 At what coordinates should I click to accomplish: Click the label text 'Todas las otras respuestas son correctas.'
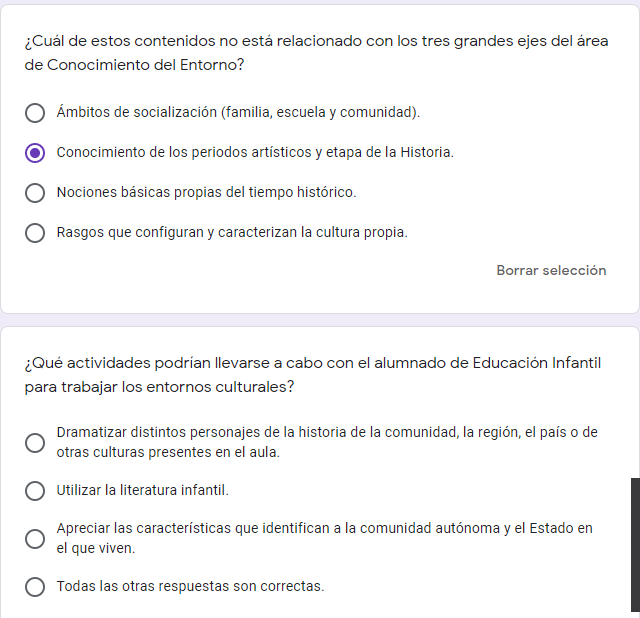pos(190,586)
